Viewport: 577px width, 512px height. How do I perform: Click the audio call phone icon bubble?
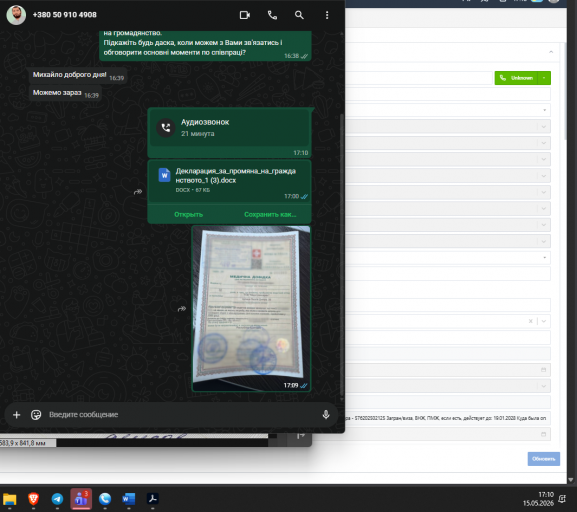[x=166, y=128]
